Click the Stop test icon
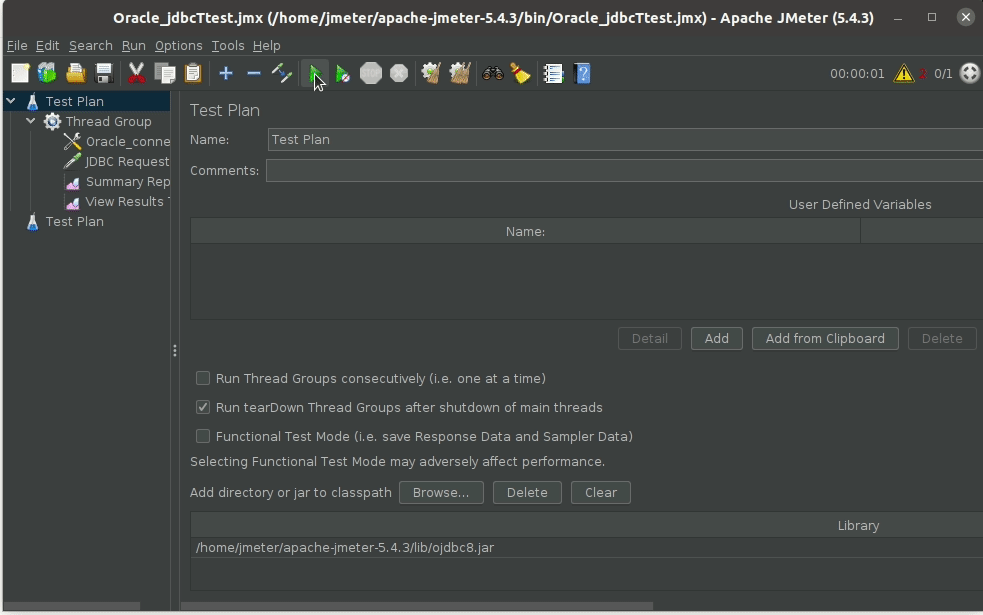983x615 pixels. tap(371, 73)
